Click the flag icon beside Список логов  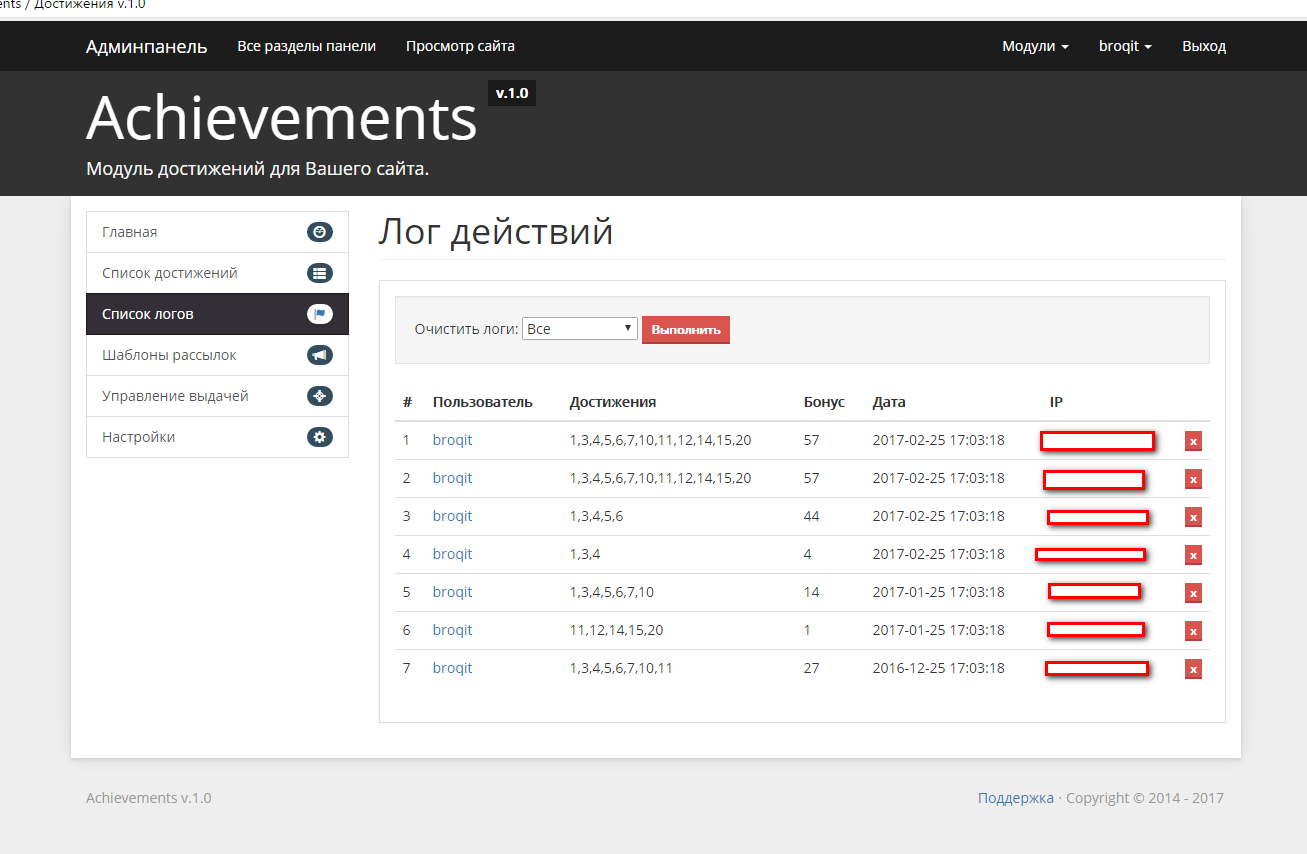[319, 314]
